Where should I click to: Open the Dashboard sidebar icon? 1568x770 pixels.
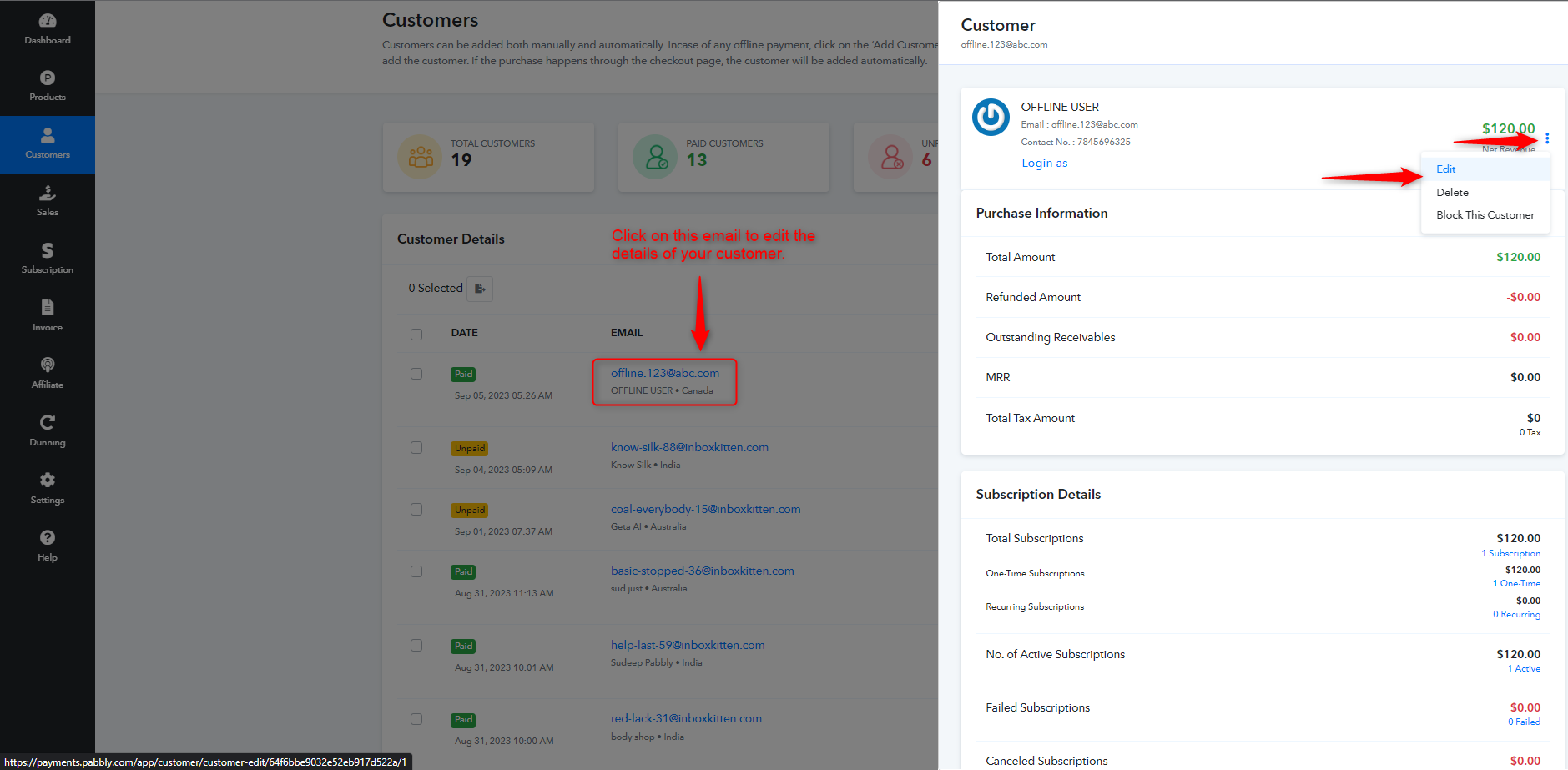[x=48, y=28]
